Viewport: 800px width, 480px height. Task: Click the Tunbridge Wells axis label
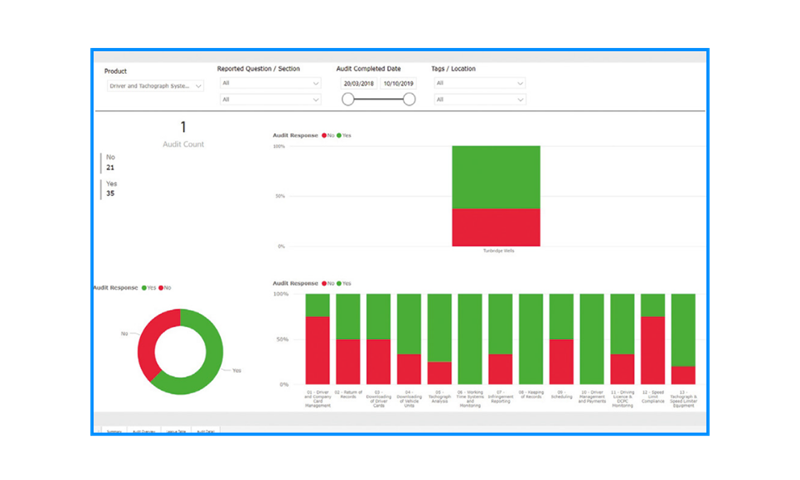498,251
